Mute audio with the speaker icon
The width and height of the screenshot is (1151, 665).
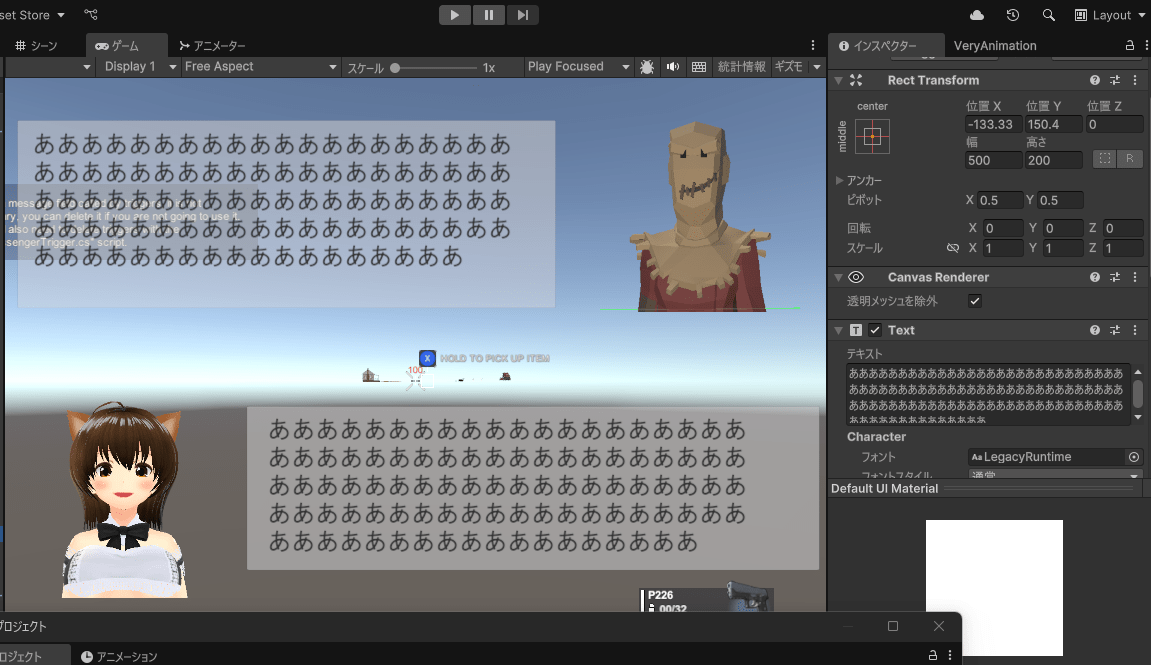tap(673, 67)
